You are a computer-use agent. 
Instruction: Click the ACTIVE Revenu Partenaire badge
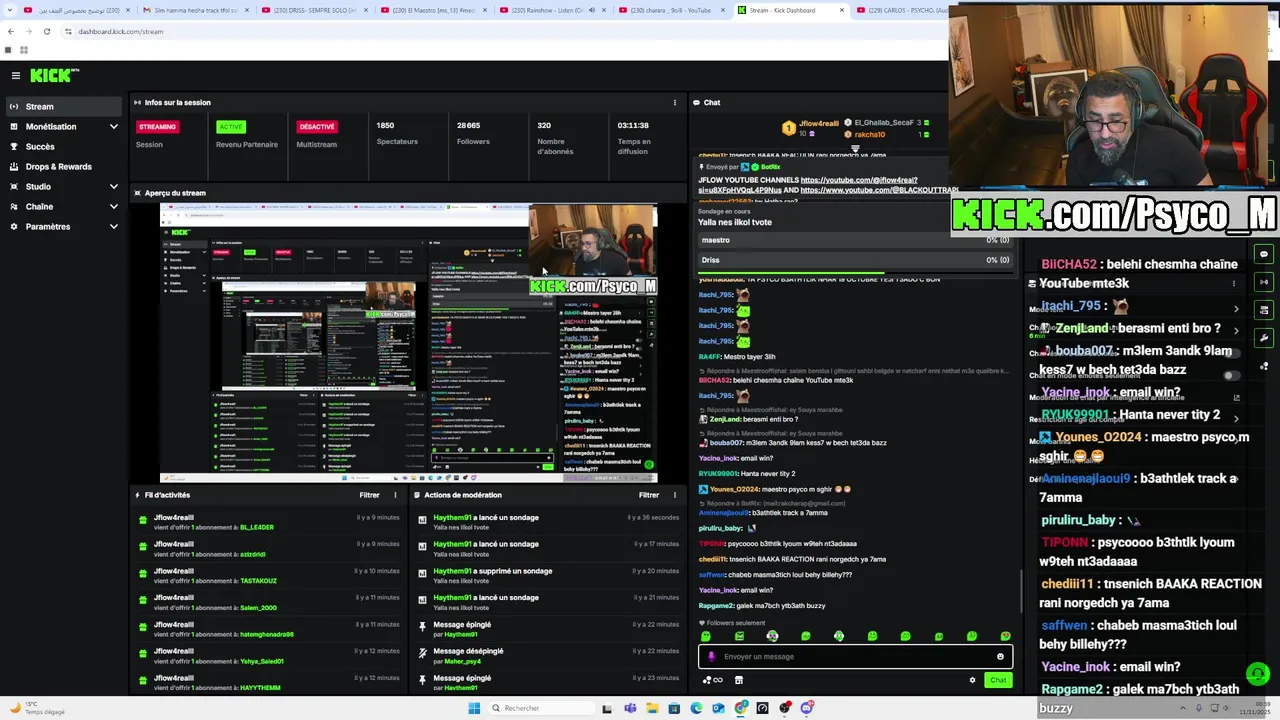click(x=231, y=127)
